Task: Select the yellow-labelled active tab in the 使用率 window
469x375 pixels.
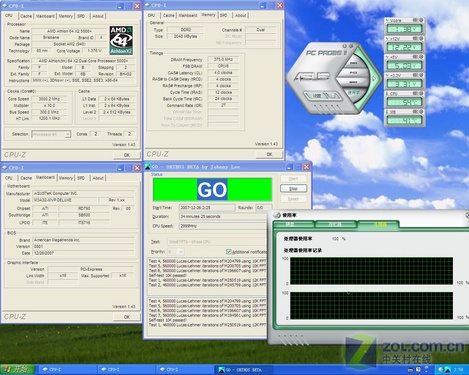Action: click(x=379, y=224)
